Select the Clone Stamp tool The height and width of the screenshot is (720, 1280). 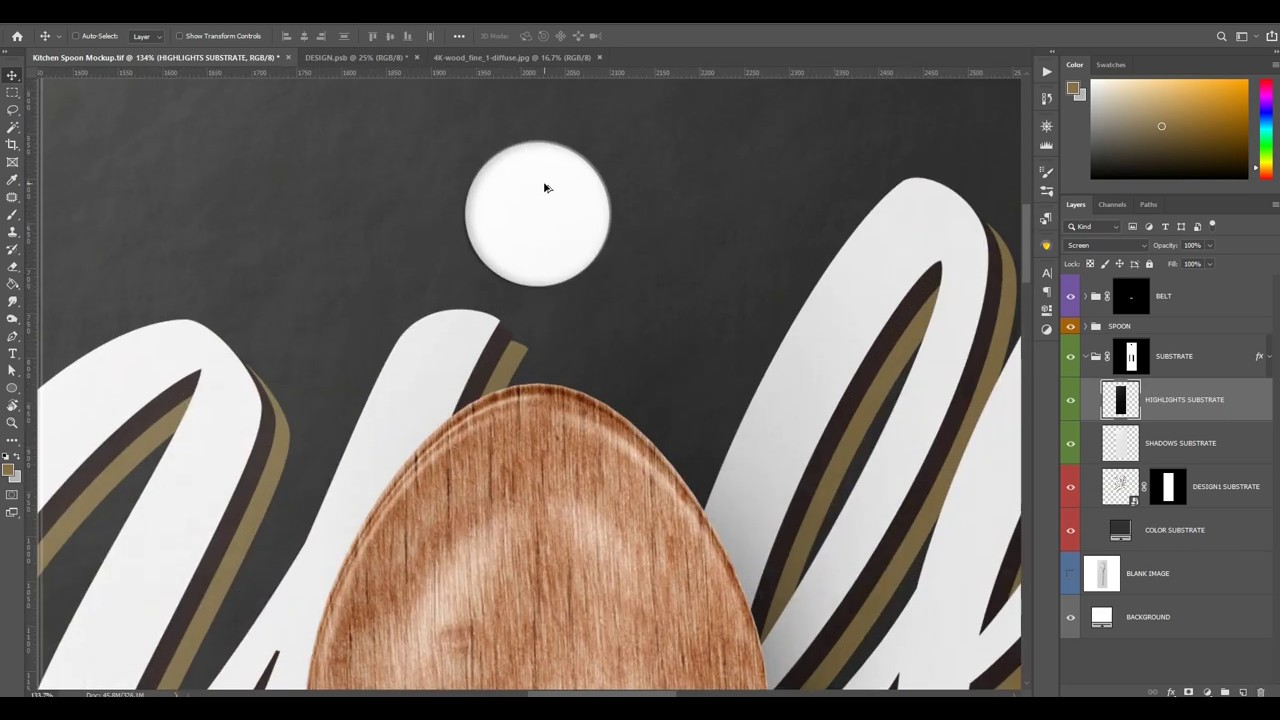(x=12, y=231)
